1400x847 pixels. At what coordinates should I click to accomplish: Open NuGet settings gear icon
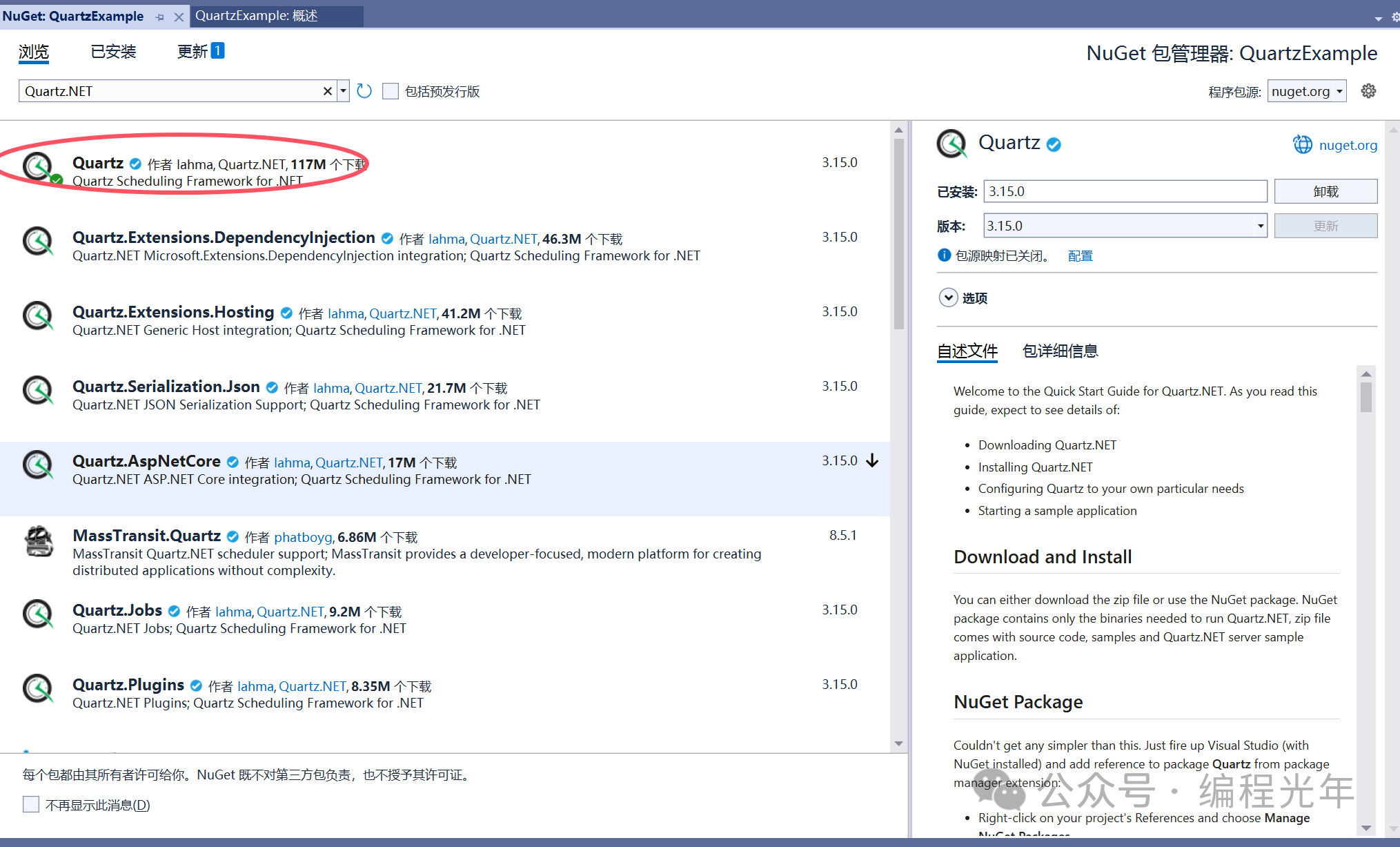(1368, 91)
